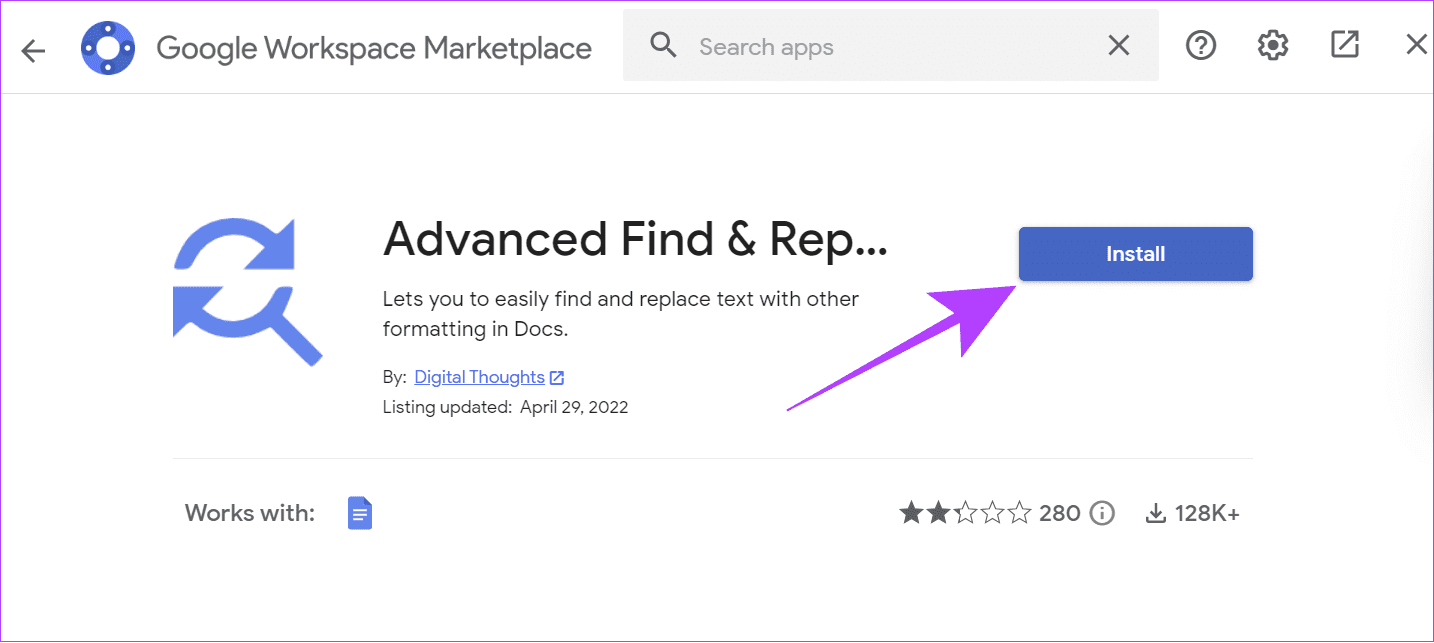The image size is (1434, 643).
Task: Close the Marketplace dialog
Action: [1416, 44]
